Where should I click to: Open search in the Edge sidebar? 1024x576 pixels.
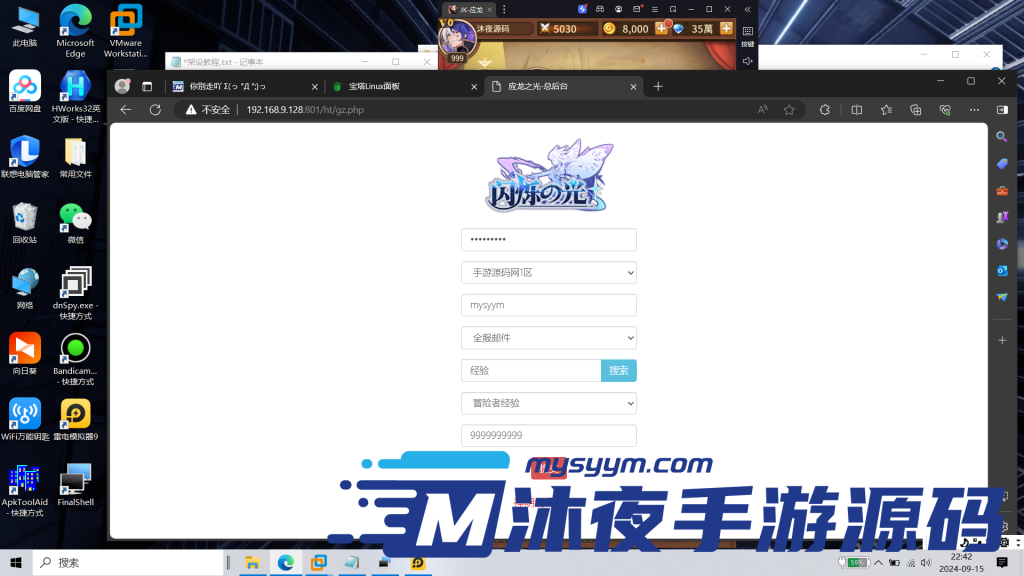[x=1001, y=136]
